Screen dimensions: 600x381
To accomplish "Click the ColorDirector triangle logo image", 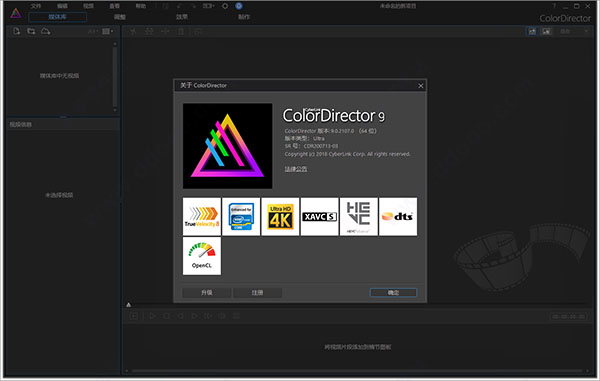I will click(x=228, y=146).
